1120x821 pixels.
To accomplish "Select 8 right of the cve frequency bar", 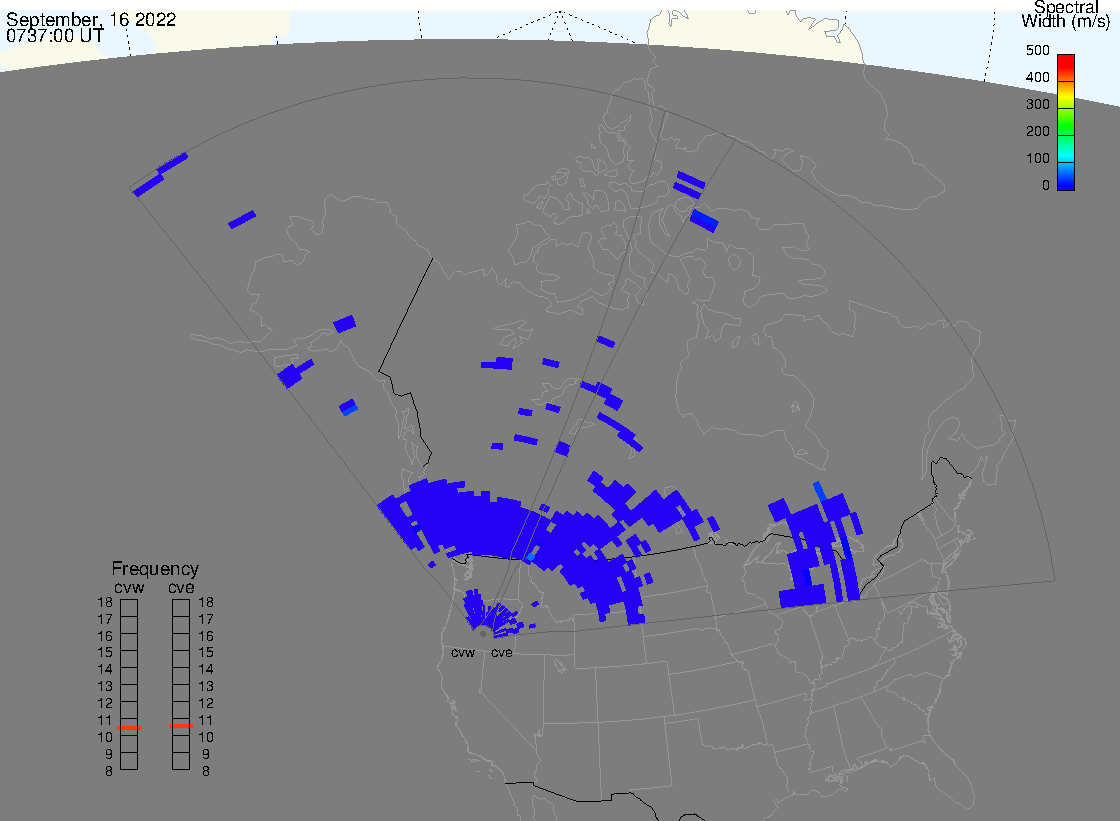I will coord(206,772).
